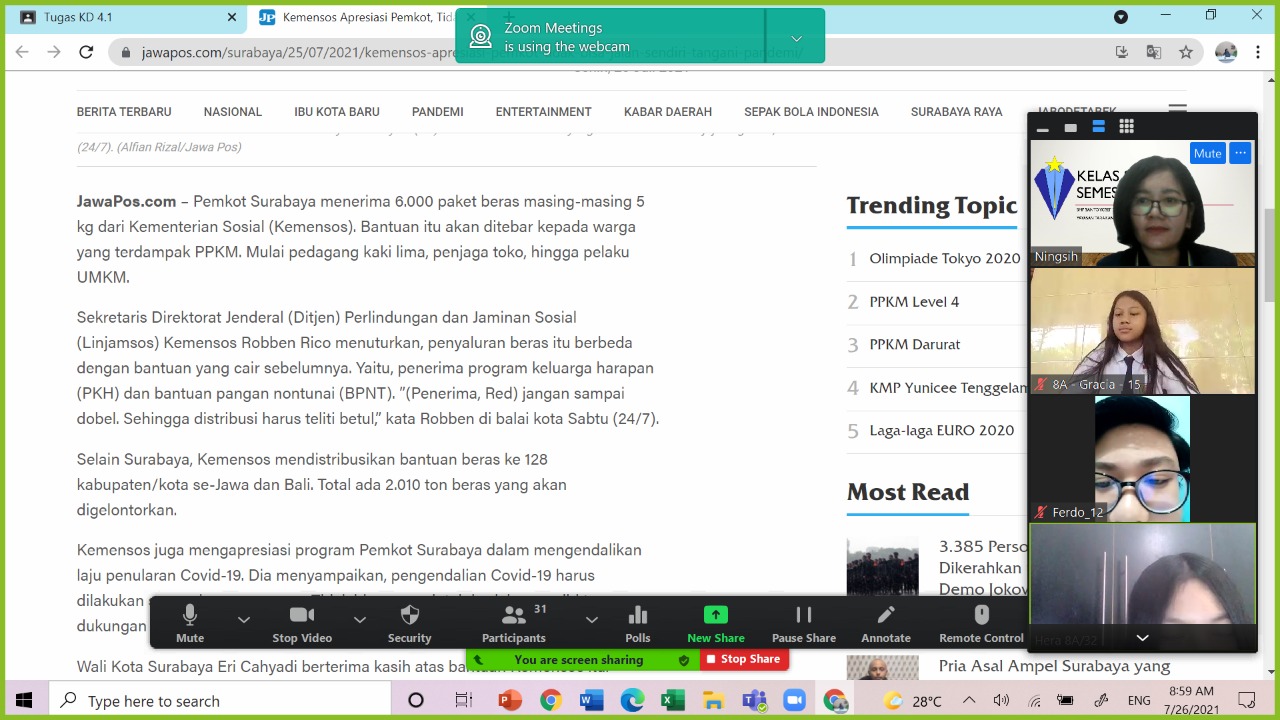Image resolution: width=1280 pixels, height=720 pixels.
Task: Switch video panel to grid view
Action: coord(1126,127)
